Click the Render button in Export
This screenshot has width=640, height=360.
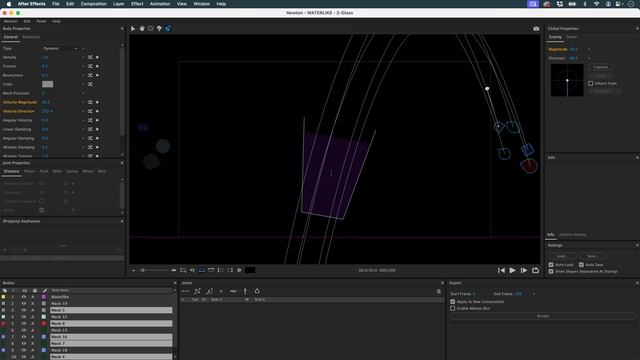(543, 316)
